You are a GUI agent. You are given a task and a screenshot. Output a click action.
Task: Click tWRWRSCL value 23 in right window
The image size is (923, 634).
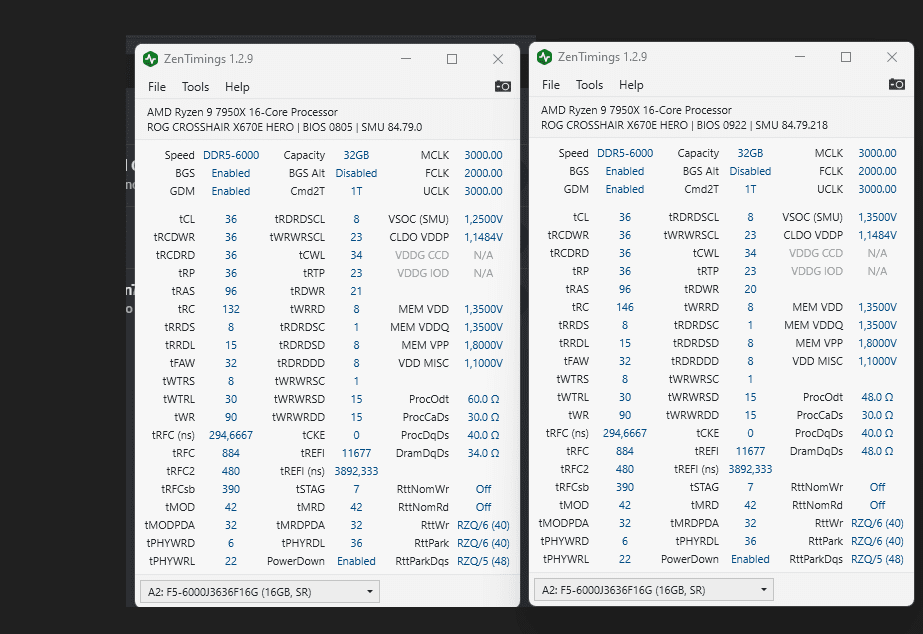pos(750,235)
